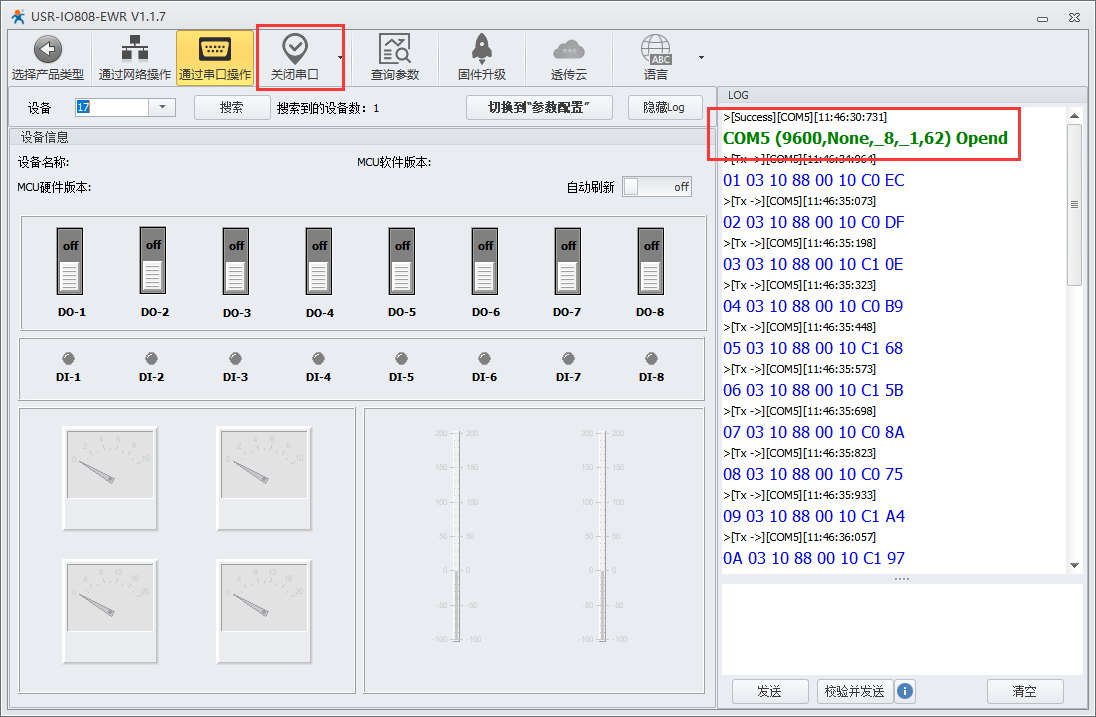Toggle the DO-2 output switch

point(153,261)
